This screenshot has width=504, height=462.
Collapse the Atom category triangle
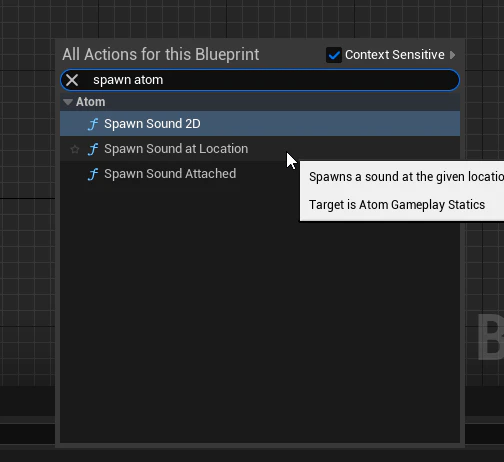(68, 102)
